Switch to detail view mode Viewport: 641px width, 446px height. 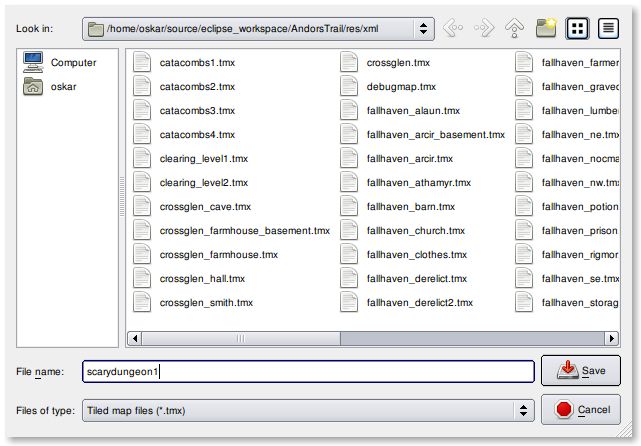[609, 29]
